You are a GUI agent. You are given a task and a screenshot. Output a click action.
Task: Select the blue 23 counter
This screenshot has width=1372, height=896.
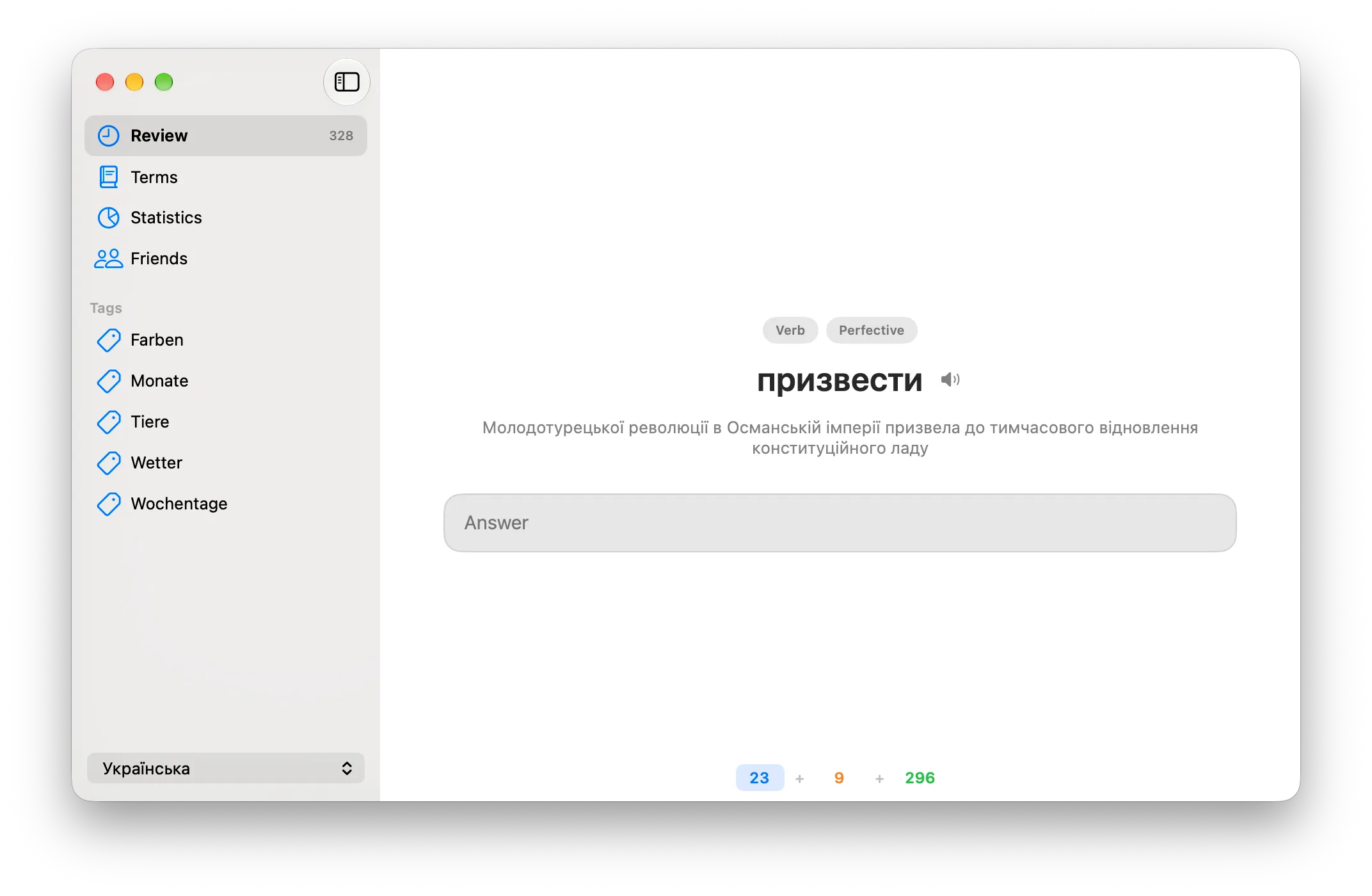(x=760, y=778)
